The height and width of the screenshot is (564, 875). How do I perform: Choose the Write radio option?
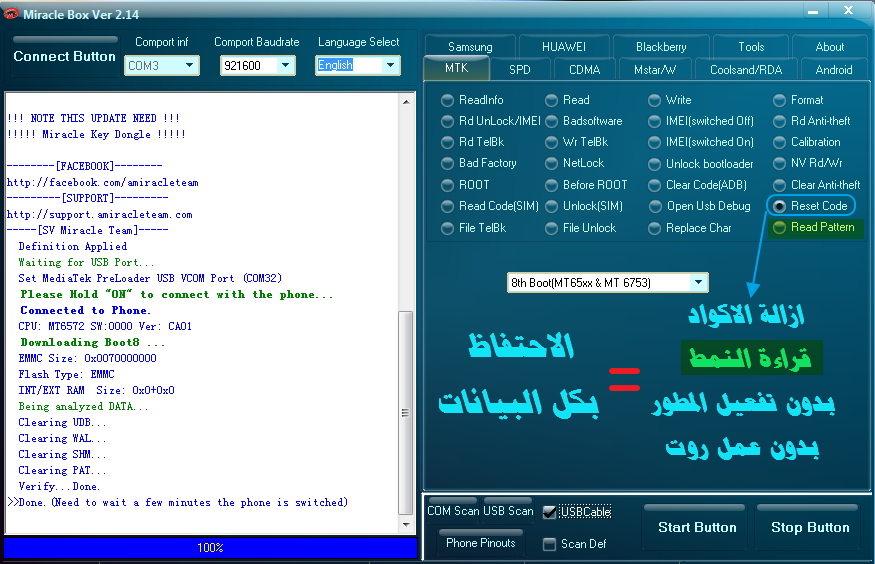[654, 100]
